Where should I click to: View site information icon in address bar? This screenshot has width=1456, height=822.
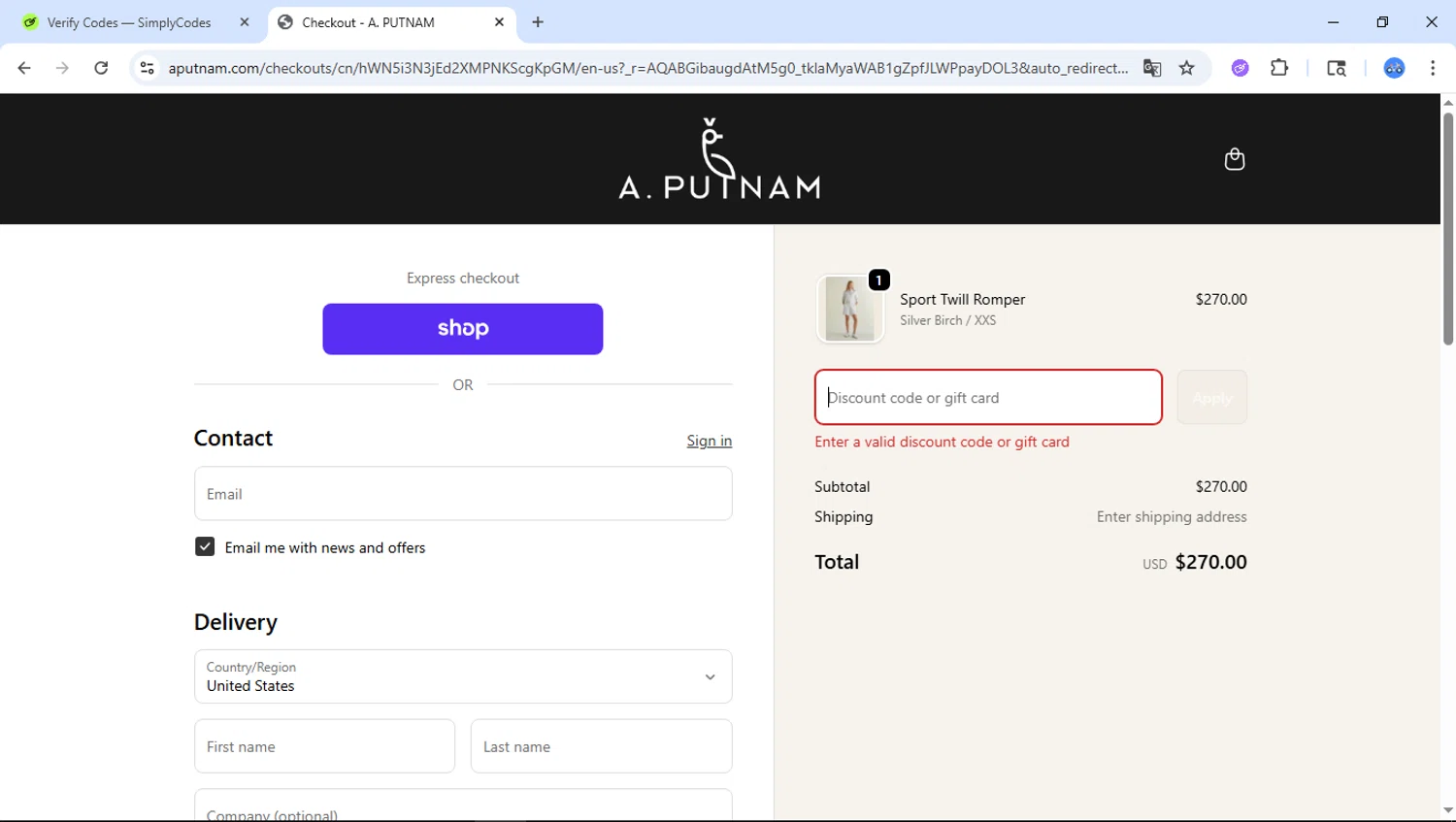tap(147, 68)
